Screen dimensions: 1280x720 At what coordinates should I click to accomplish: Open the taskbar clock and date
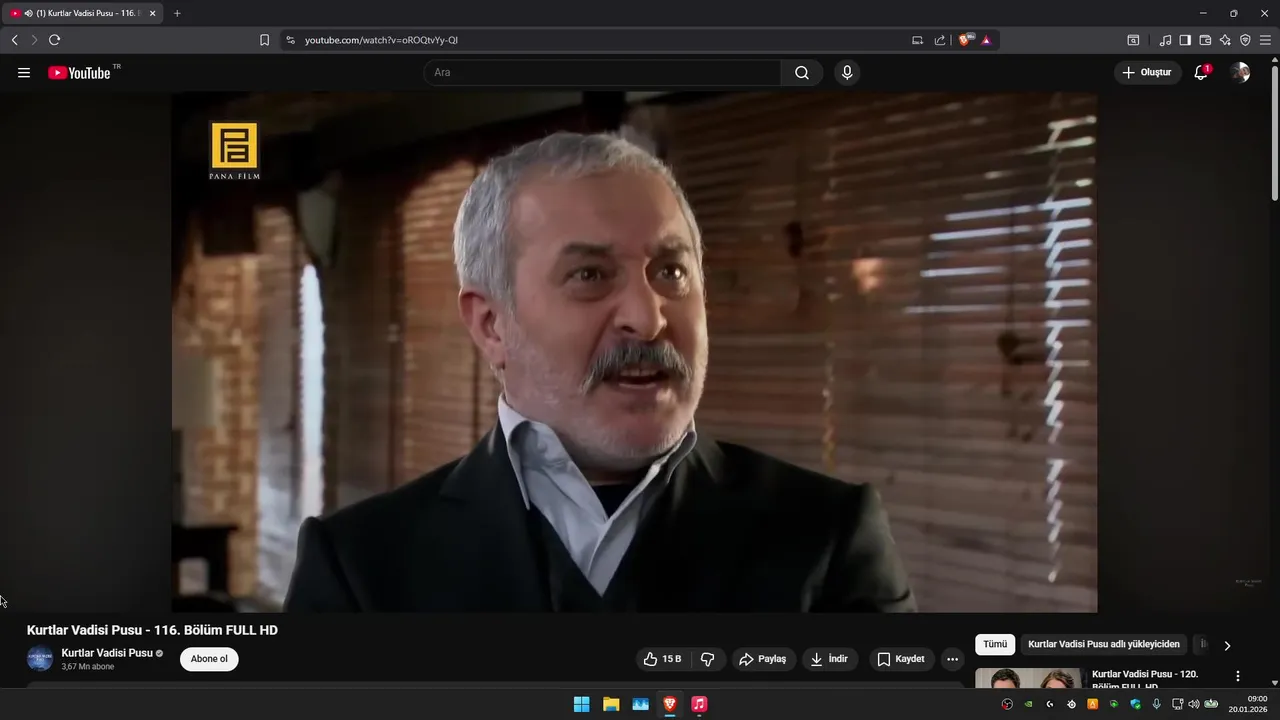1249,704
